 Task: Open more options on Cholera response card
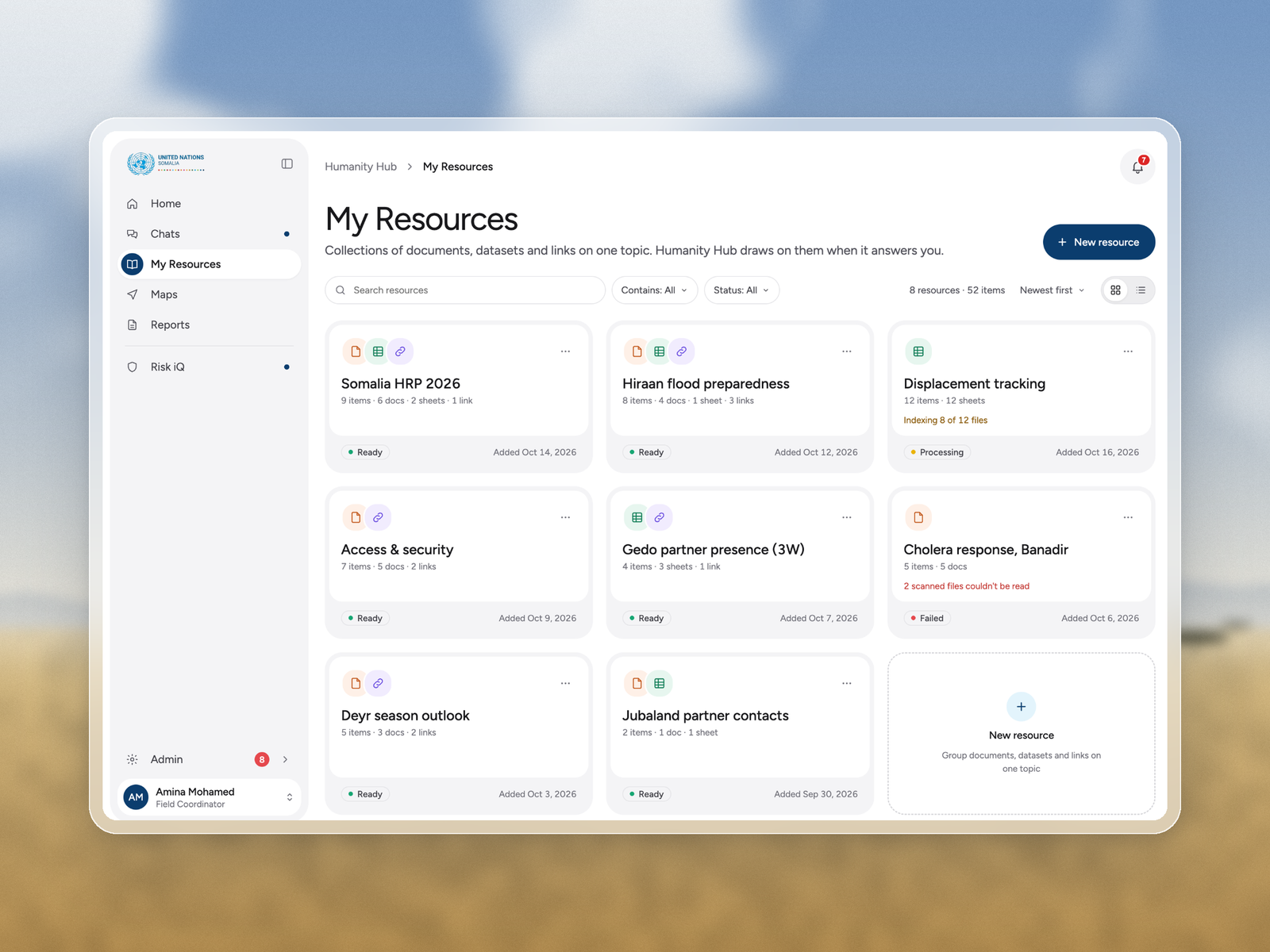tap(1128, 517)
